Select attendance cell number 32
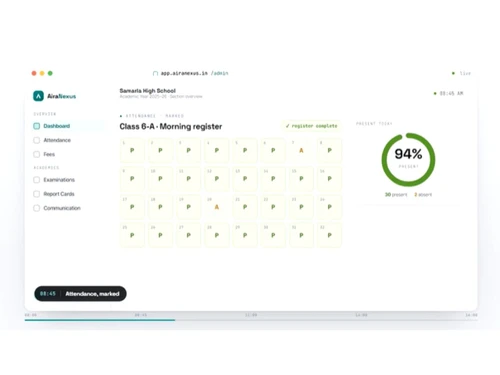This screenshot has width=500, height=375. 330,235
